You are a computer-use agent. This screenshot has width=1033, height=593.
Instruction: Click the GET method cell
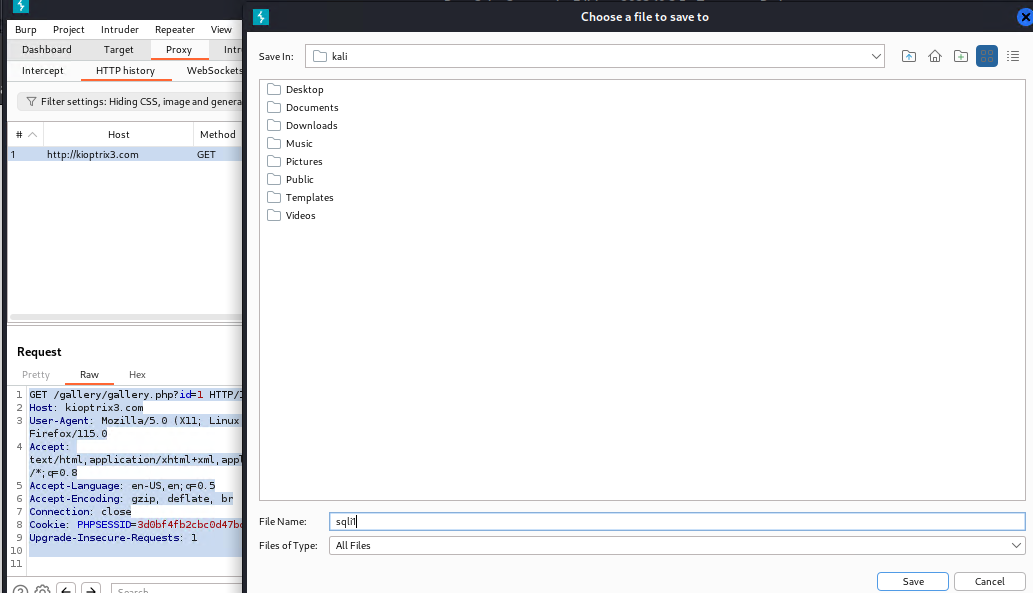point(206,155)
